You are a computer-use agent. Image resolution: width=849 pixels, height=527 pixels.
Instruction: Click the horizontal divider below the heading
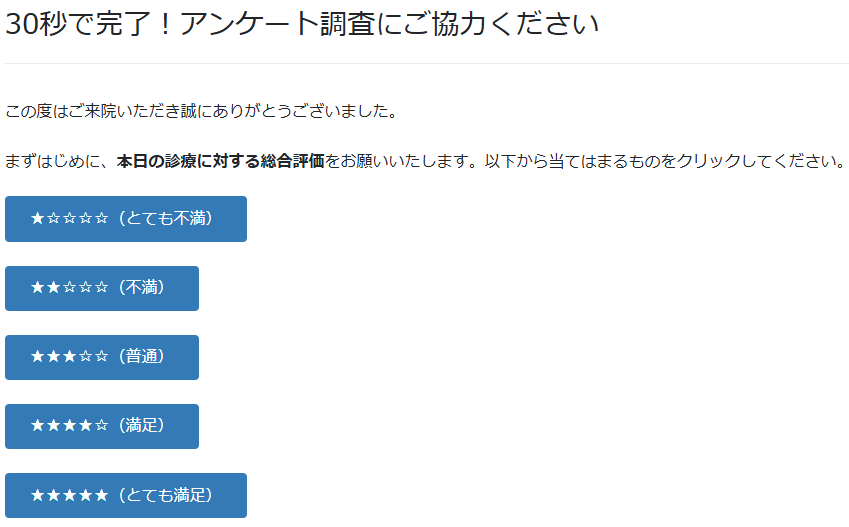pos(427,63)
